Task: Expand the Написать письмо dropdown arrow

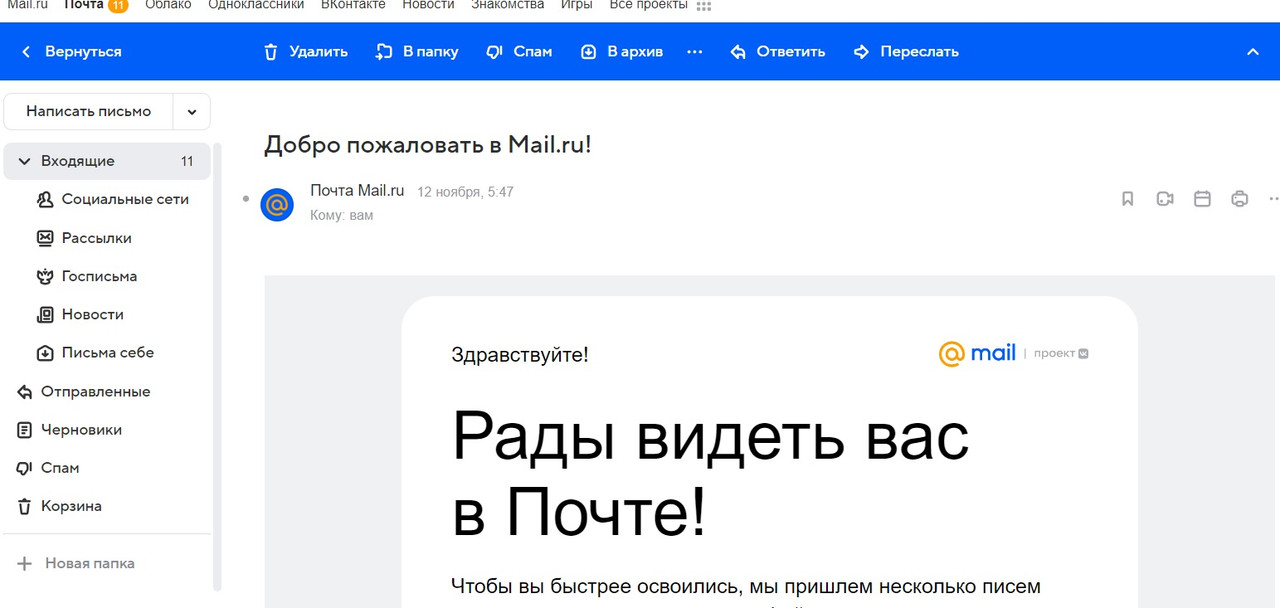Action: 192,112
